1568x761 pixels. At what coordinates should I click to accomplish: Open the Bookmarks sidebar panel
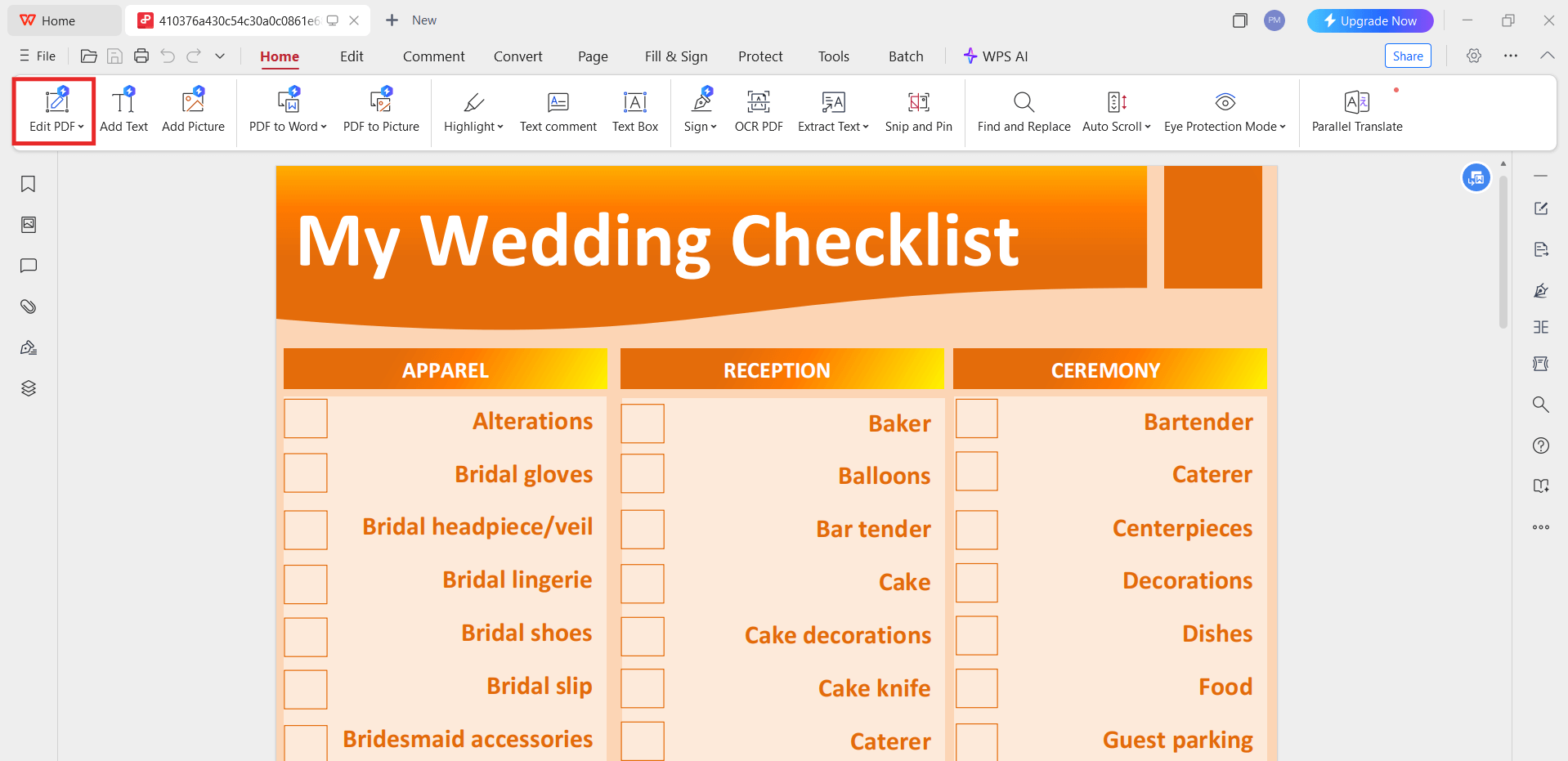click(29, 184)
